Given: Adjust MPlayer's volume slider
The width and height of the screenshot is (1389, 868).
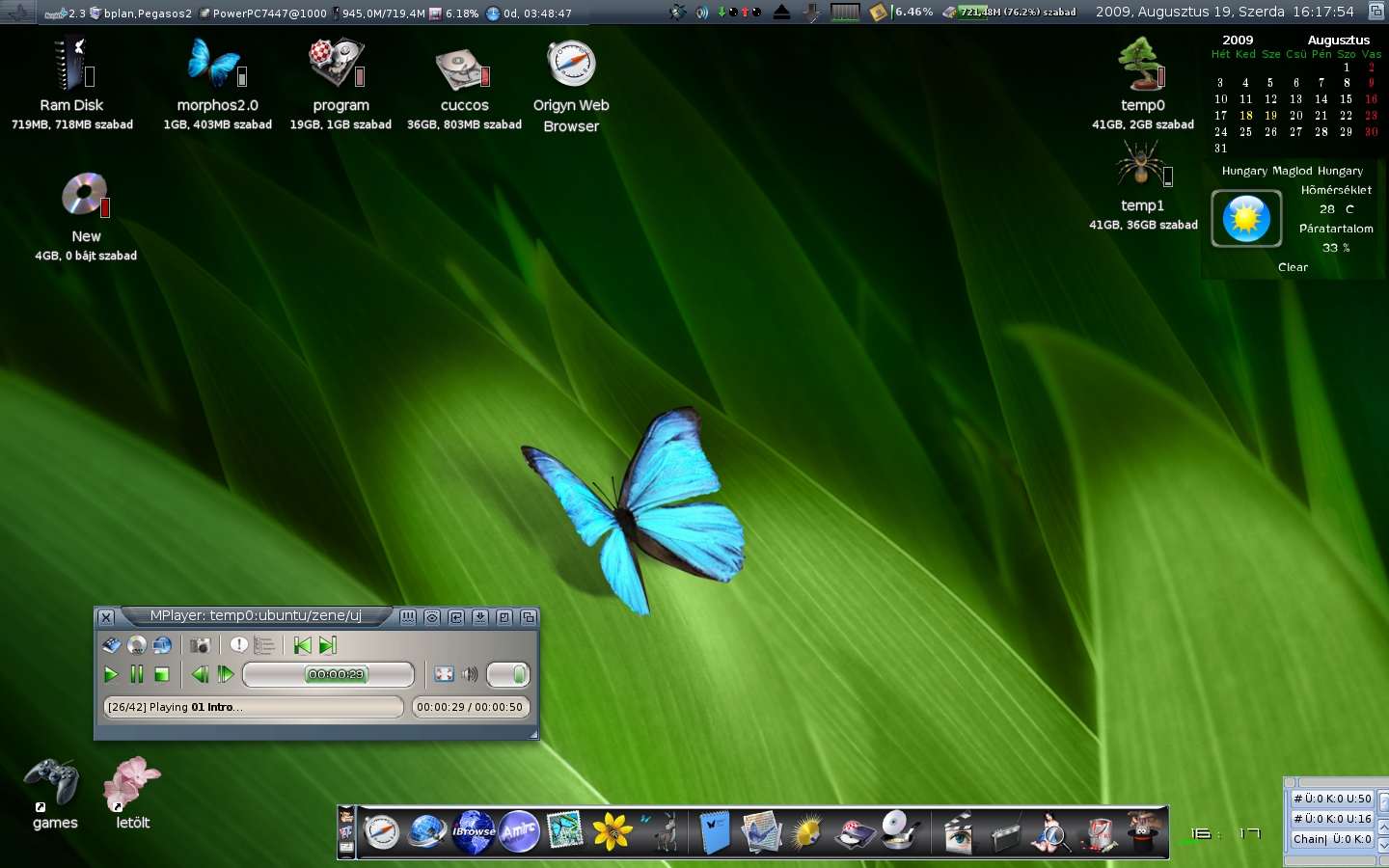Looking at the screenshot, I should [507, 674].
